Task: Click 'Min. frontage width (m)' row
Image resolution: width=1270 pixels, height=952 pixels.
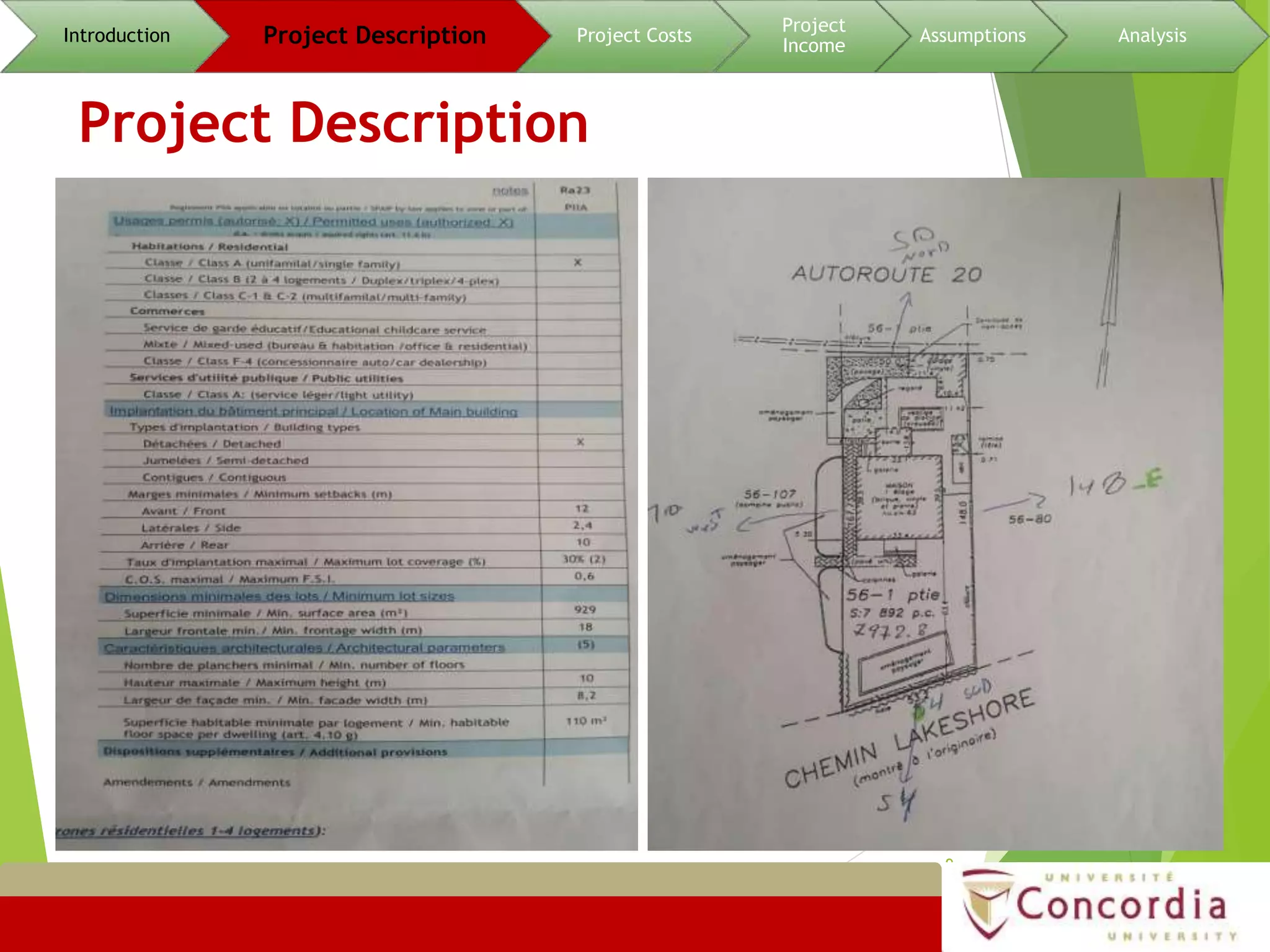Action: click(363, 630)
